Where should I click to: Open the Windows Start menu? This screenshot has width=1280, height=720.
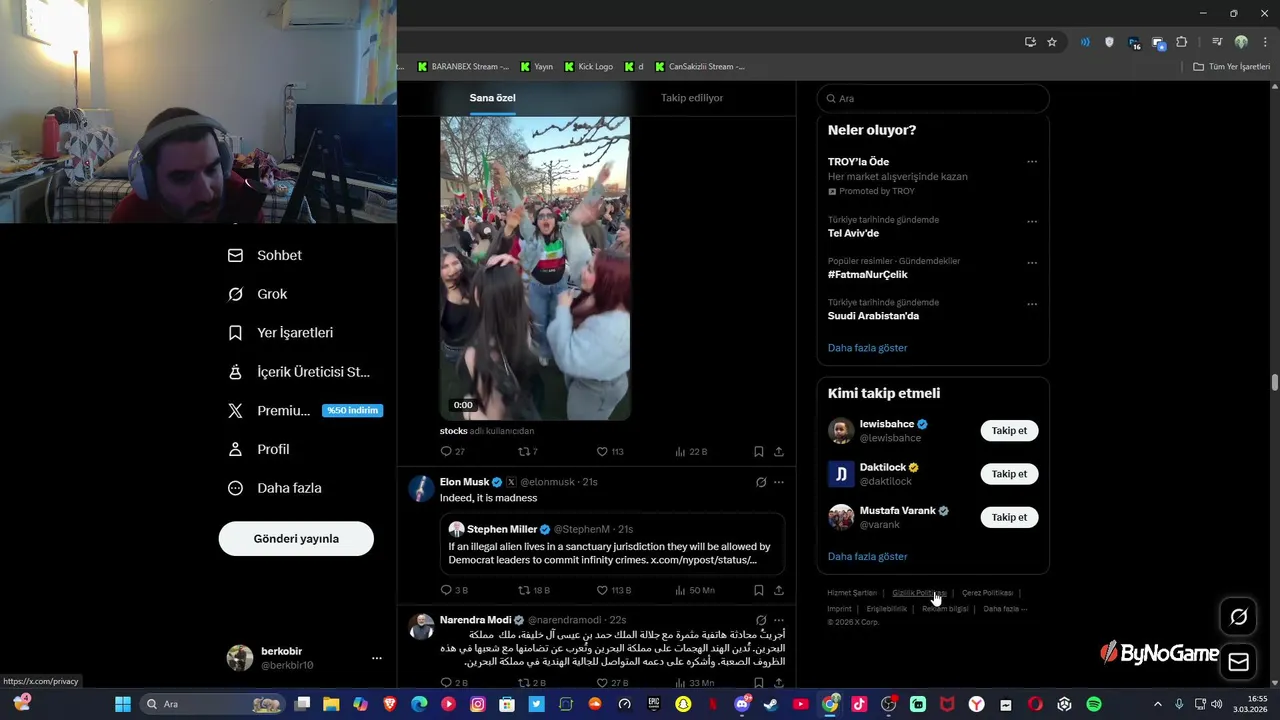coord(123,704)
